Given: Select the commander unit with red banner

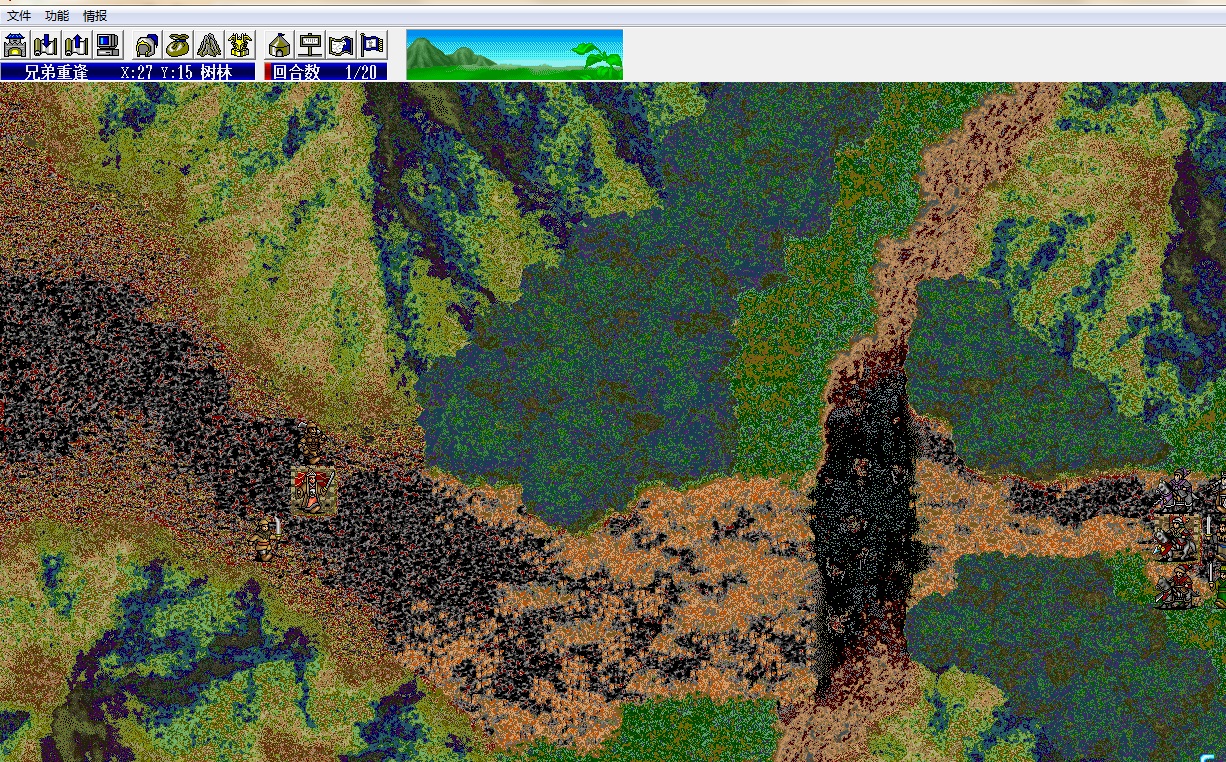Looking at the screenshot, I should pyautogui.click(x=313, y=491).
